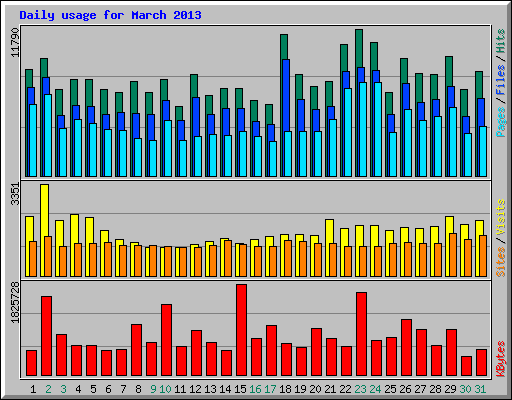Screen dimensions: 512x400
Task: Click the x-axis day label 28
Action: tap(435, 389)
